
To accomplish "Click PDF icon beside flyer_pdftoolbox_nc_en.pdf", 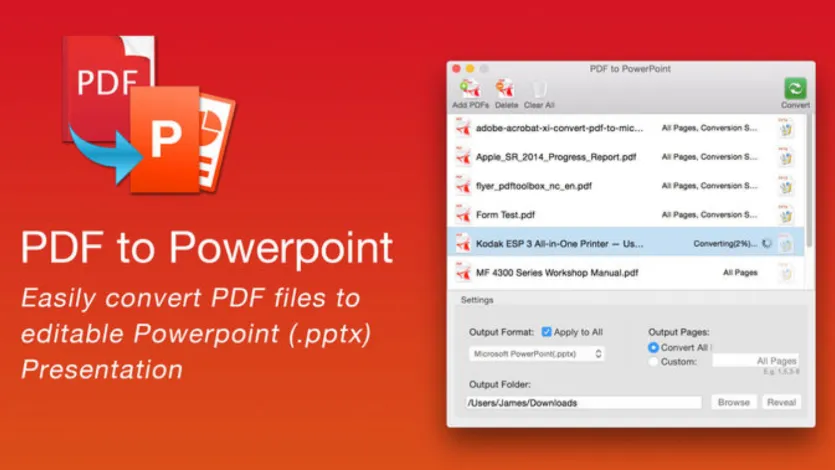I will click(463, 186).
